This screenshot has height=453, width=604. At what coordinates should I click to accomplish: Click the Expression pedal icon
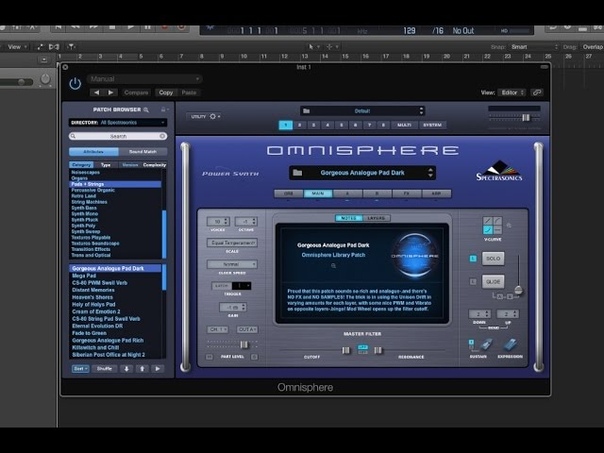click(510, 344)
